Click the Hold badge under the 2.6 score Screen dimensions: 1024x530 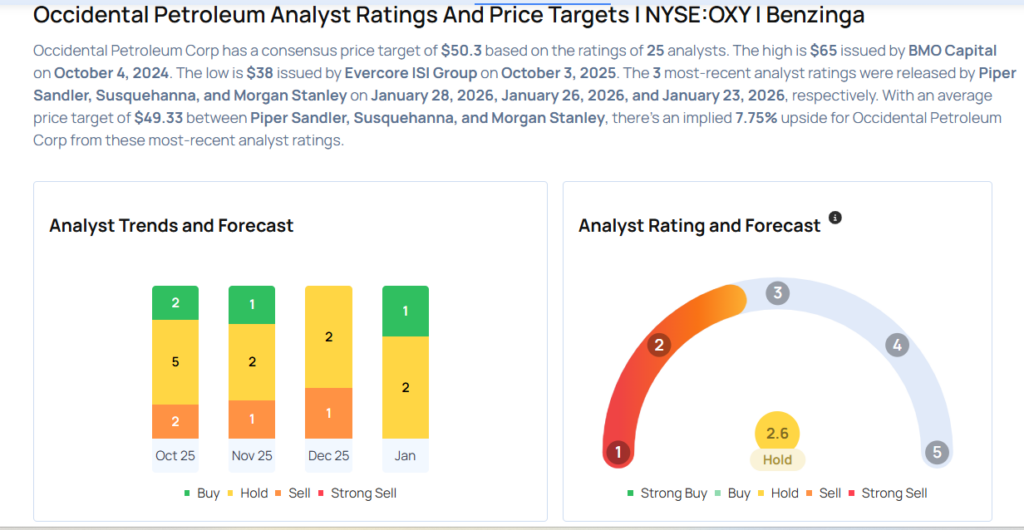777,460
